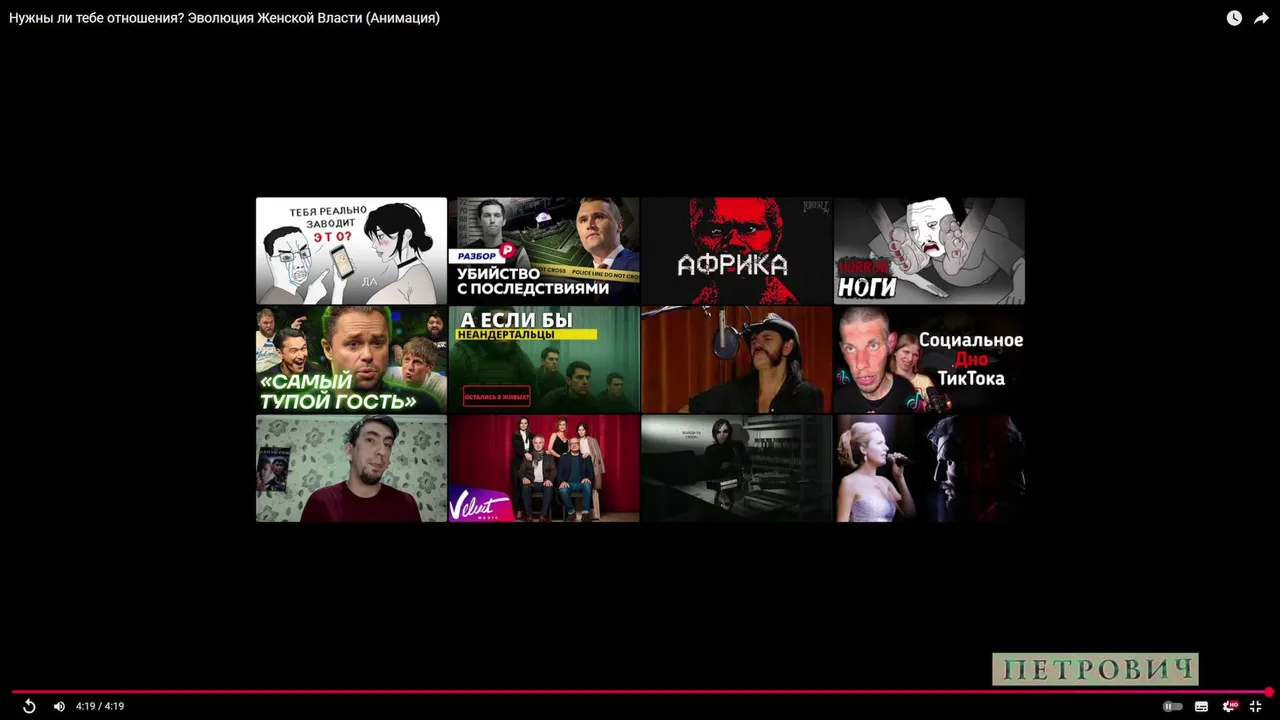
Task: Click the progress bar scrubber dot
Action: tap(1268, 692)
